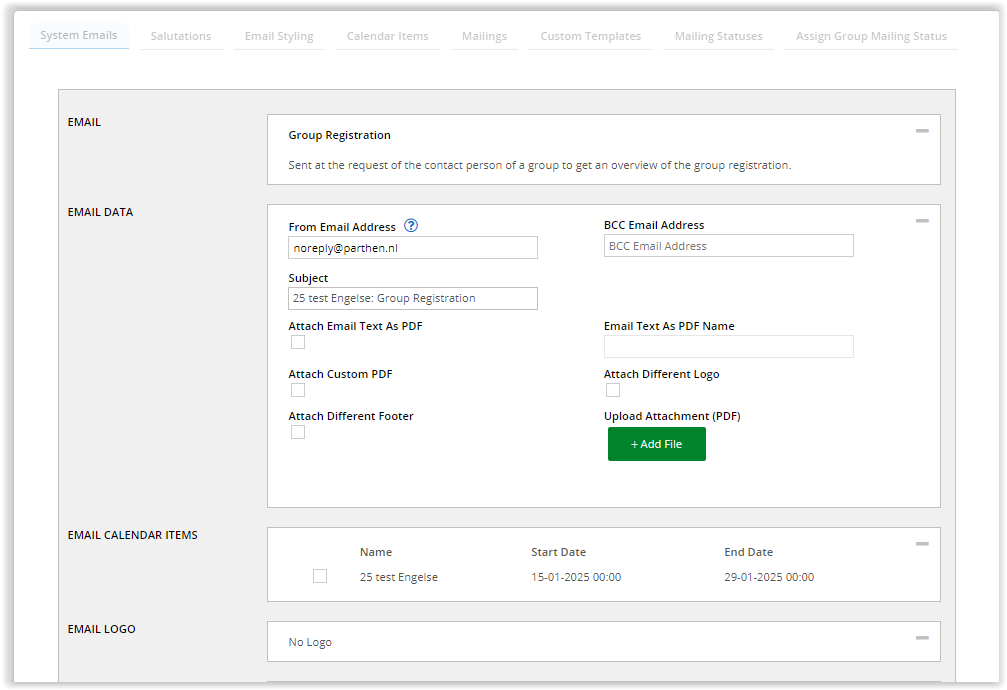The height and width of the screenshot is (690, 1007).
Task: Edit the Subject field
Action: [x=413, y=298]
